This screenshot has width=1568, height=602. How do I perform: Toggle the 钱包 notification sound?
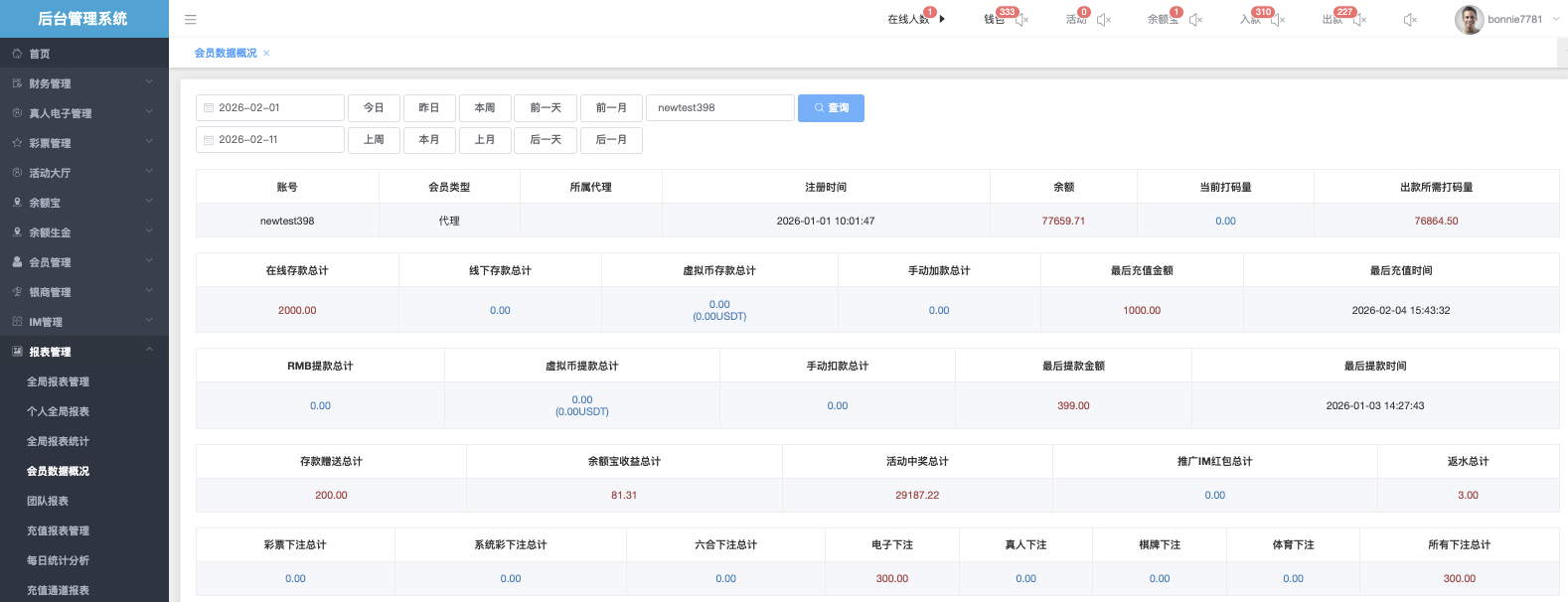(x=1021, y=20)
